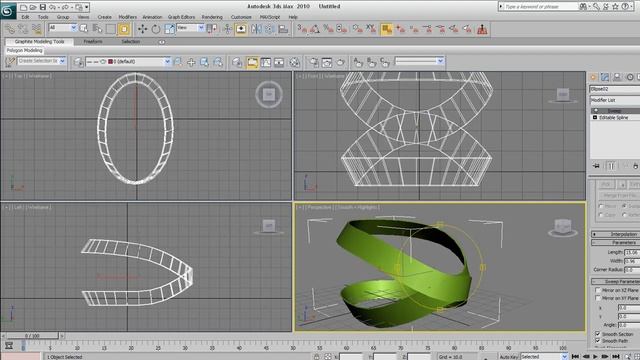Click the New Scene icon in quick access bar
640x360 pixels.
pyautogui.click(x=23, y=7)
